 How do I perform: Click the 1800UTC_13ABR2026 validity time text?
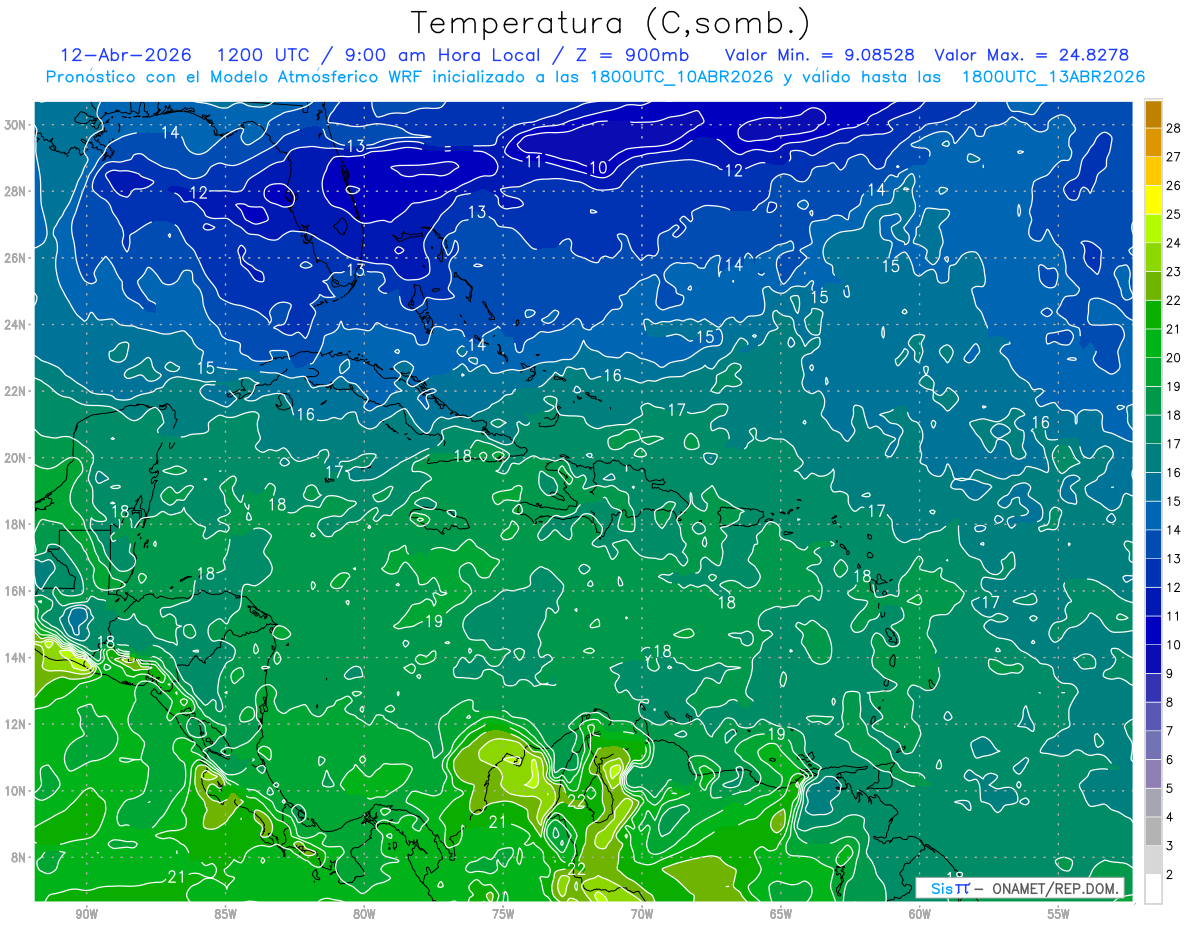point(1053,77)
